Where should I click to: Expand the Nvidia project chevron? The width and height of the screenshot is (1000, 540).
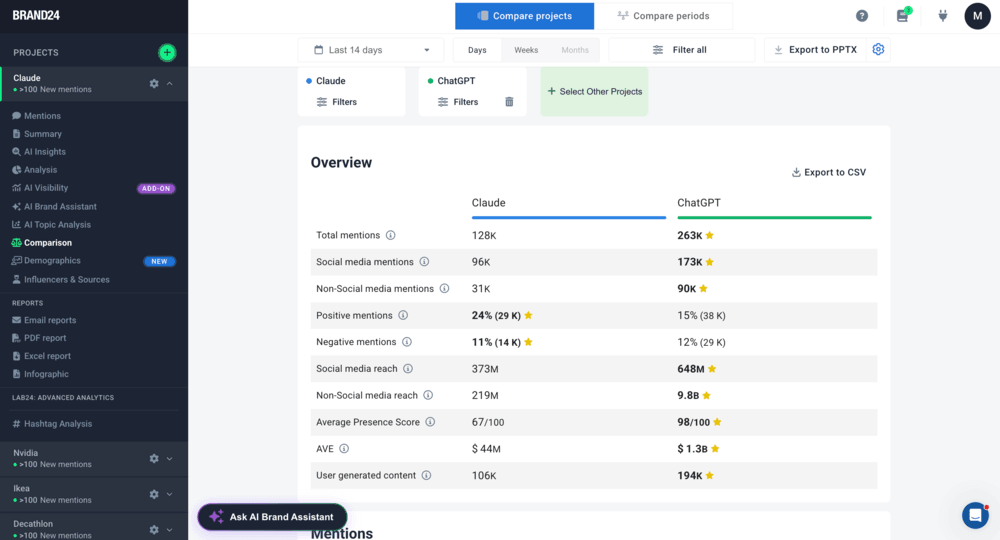pyautogui.click(x=170, y=458)
